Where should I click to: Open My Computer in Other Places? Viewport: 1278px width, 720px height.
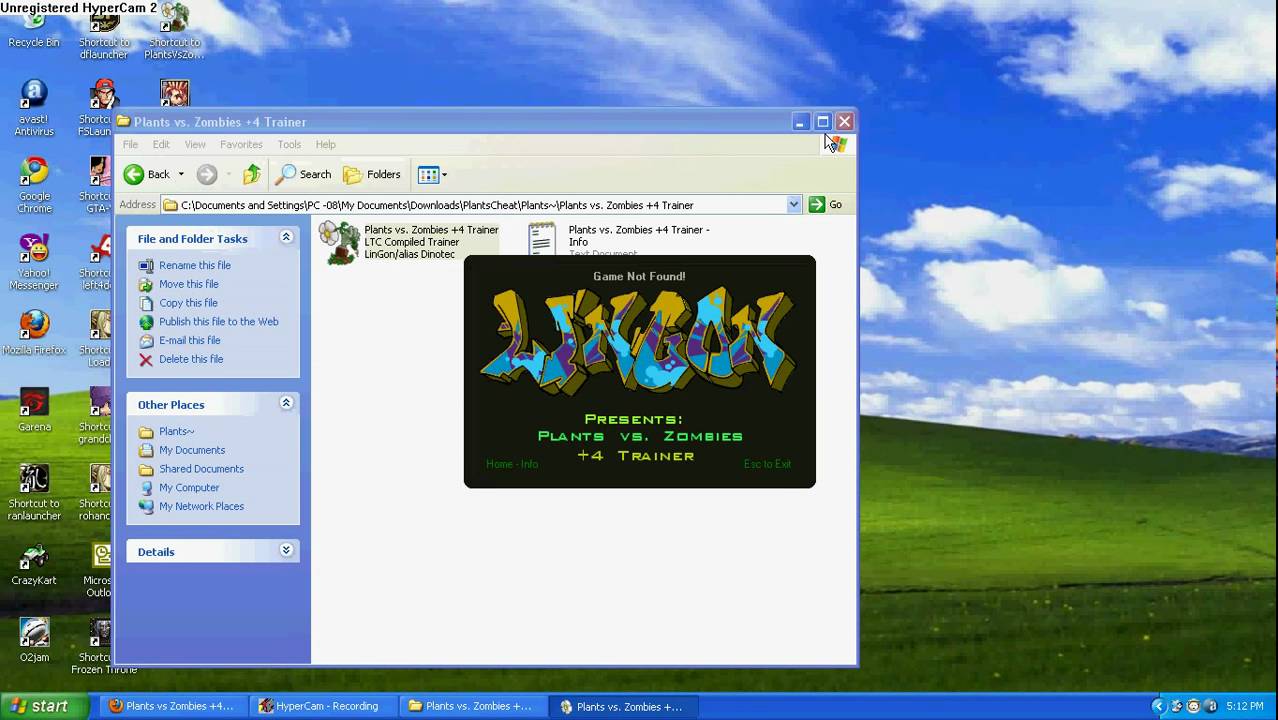[x=189, y=488]
